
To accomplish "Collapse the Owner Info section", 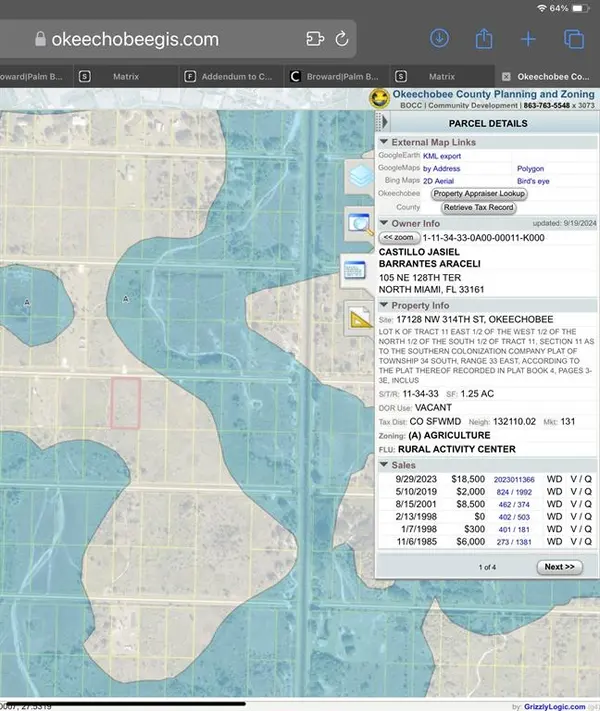I will [x=384, y=223].
